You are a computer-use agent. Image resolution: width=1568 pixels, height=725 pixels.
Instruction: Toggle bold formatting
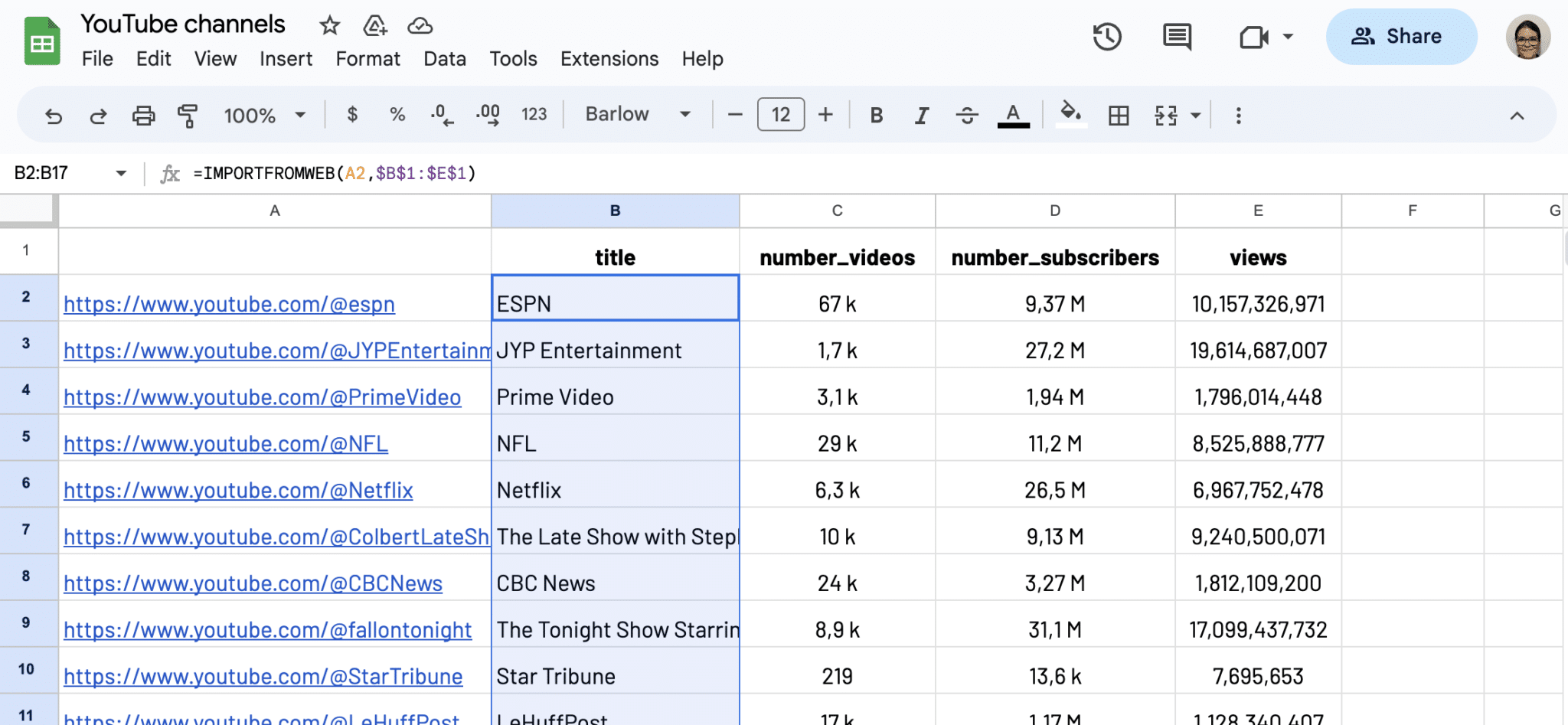tap(876, 115)
